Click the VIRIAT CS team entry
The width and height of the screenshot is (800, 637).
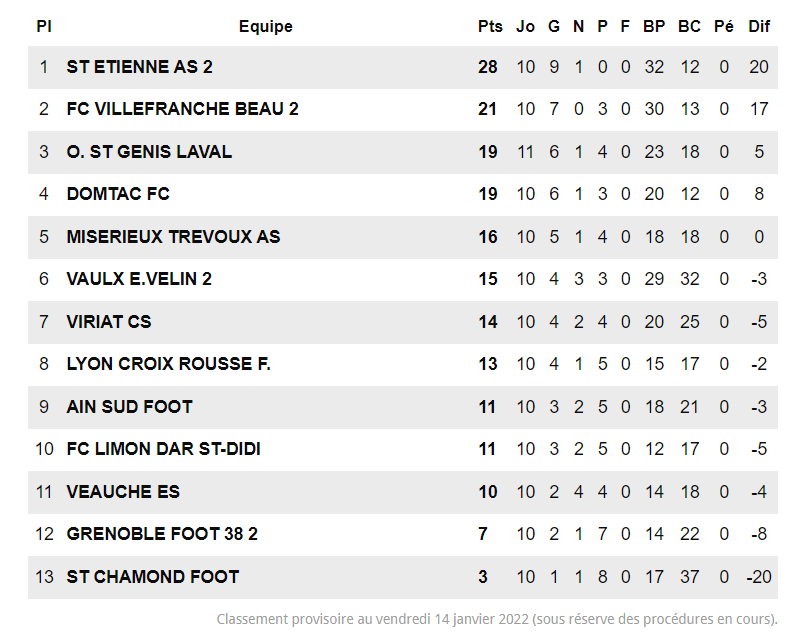coord(109,322)
